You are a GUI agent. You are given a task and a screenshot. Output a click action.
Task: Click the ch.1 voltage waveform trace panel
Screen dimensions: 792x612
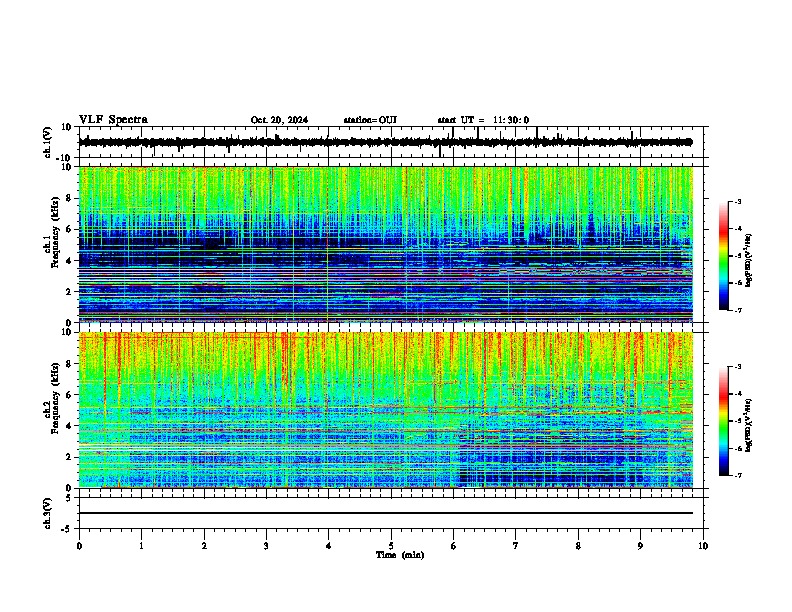(393, 142)
